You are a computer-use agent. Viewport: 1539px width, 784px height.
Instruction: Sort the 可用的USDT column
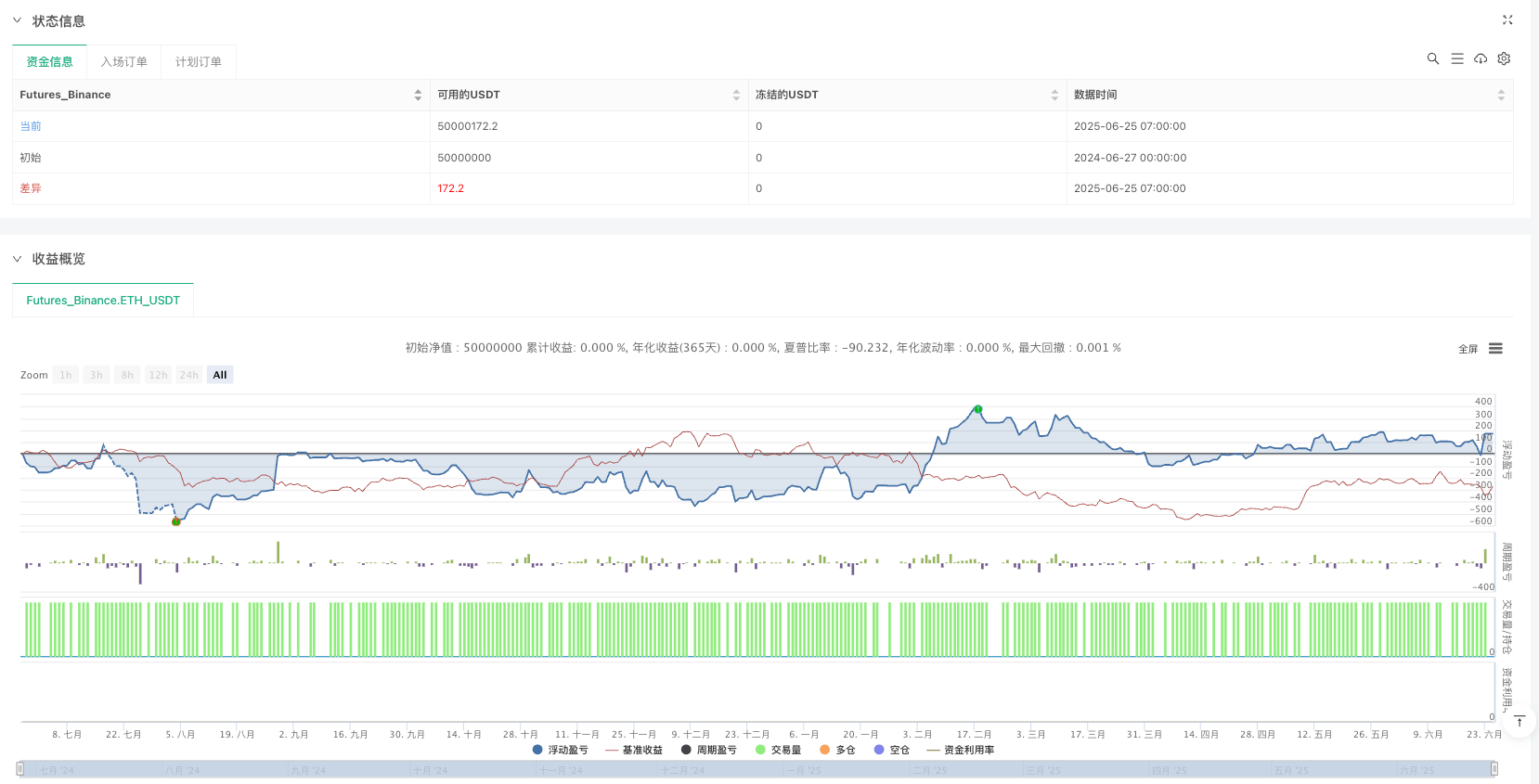736,95
